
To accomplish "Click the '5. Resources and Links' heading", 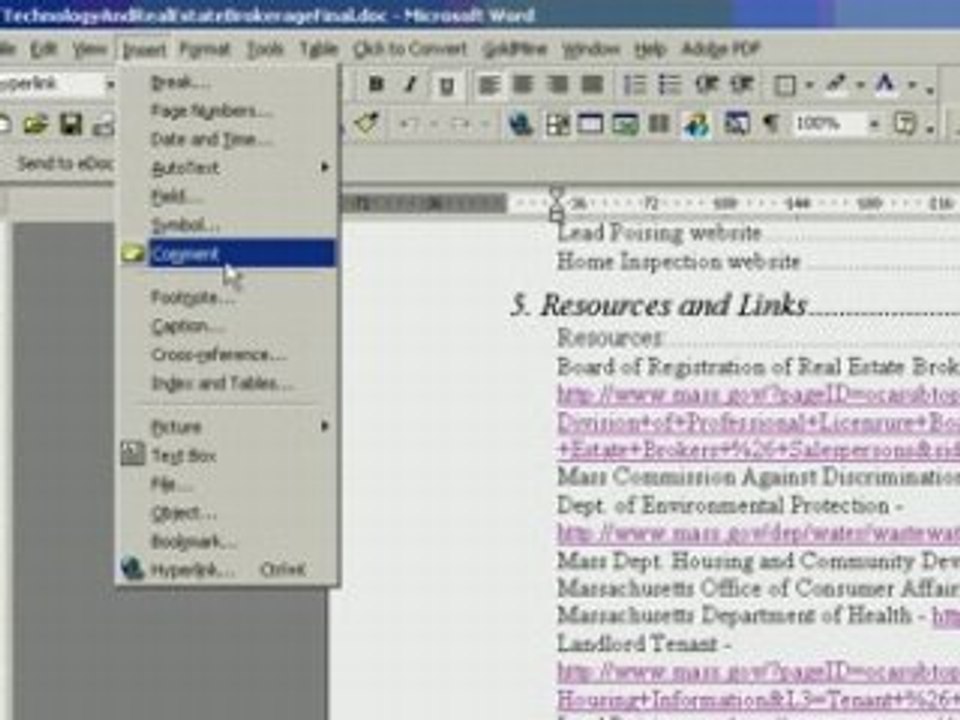I will [x=659, y=305].
